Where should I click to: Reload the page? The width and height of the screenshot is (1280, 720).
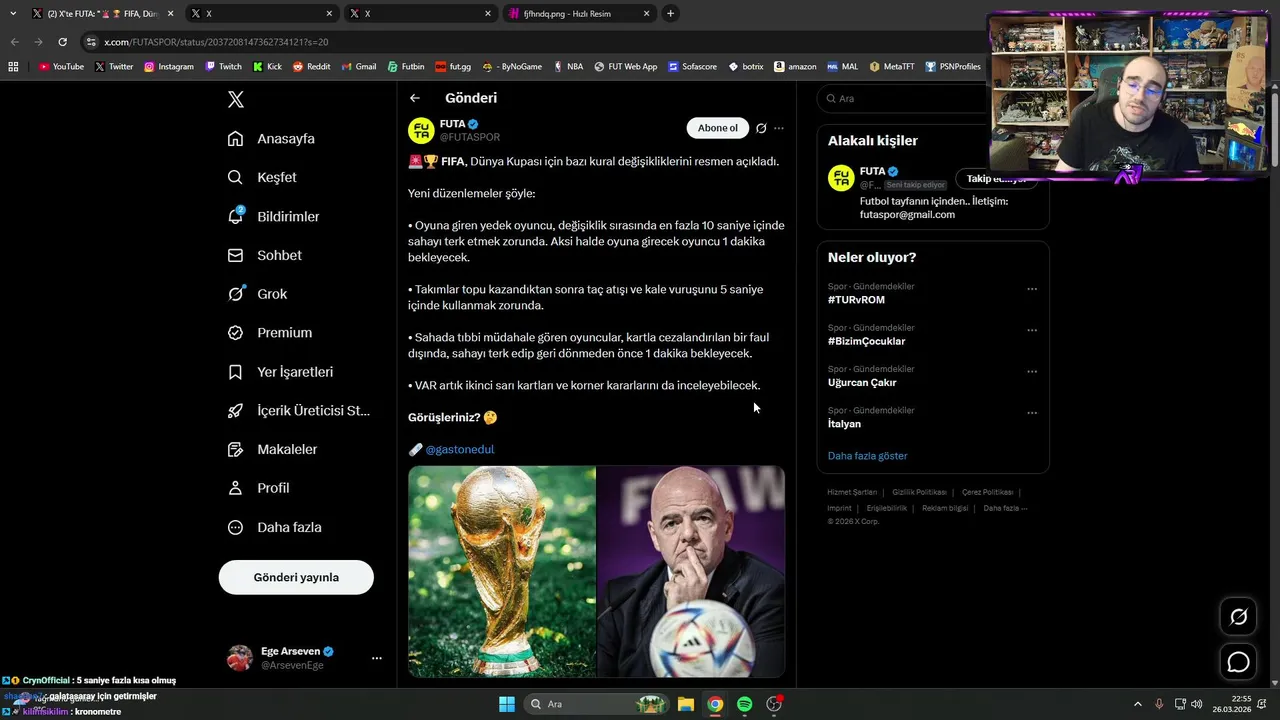point(62,42)
